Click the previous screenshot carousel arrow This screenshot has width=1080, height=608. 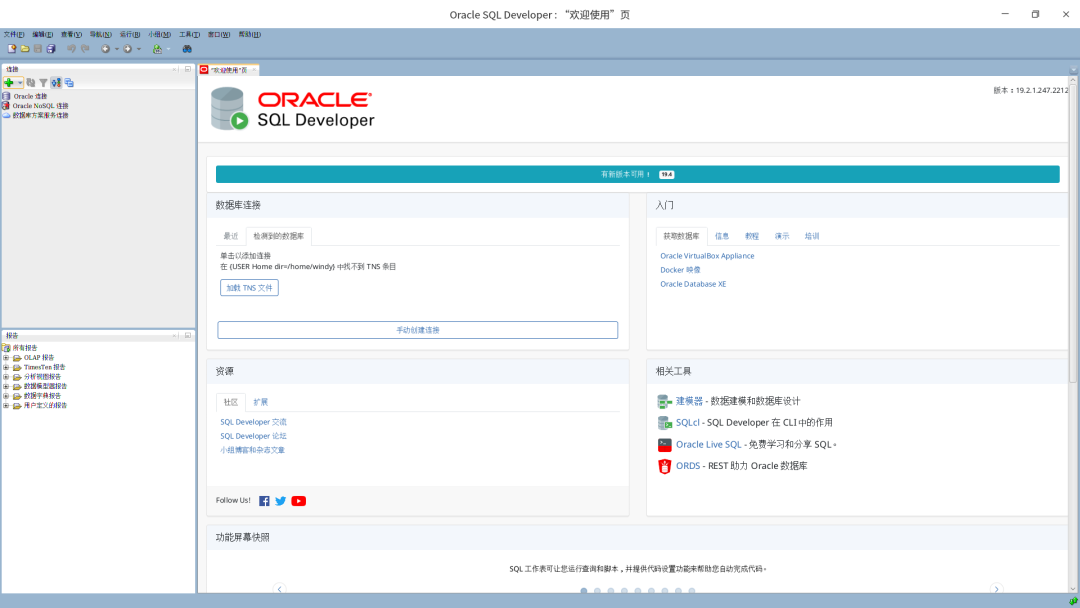tap(279, 589)
